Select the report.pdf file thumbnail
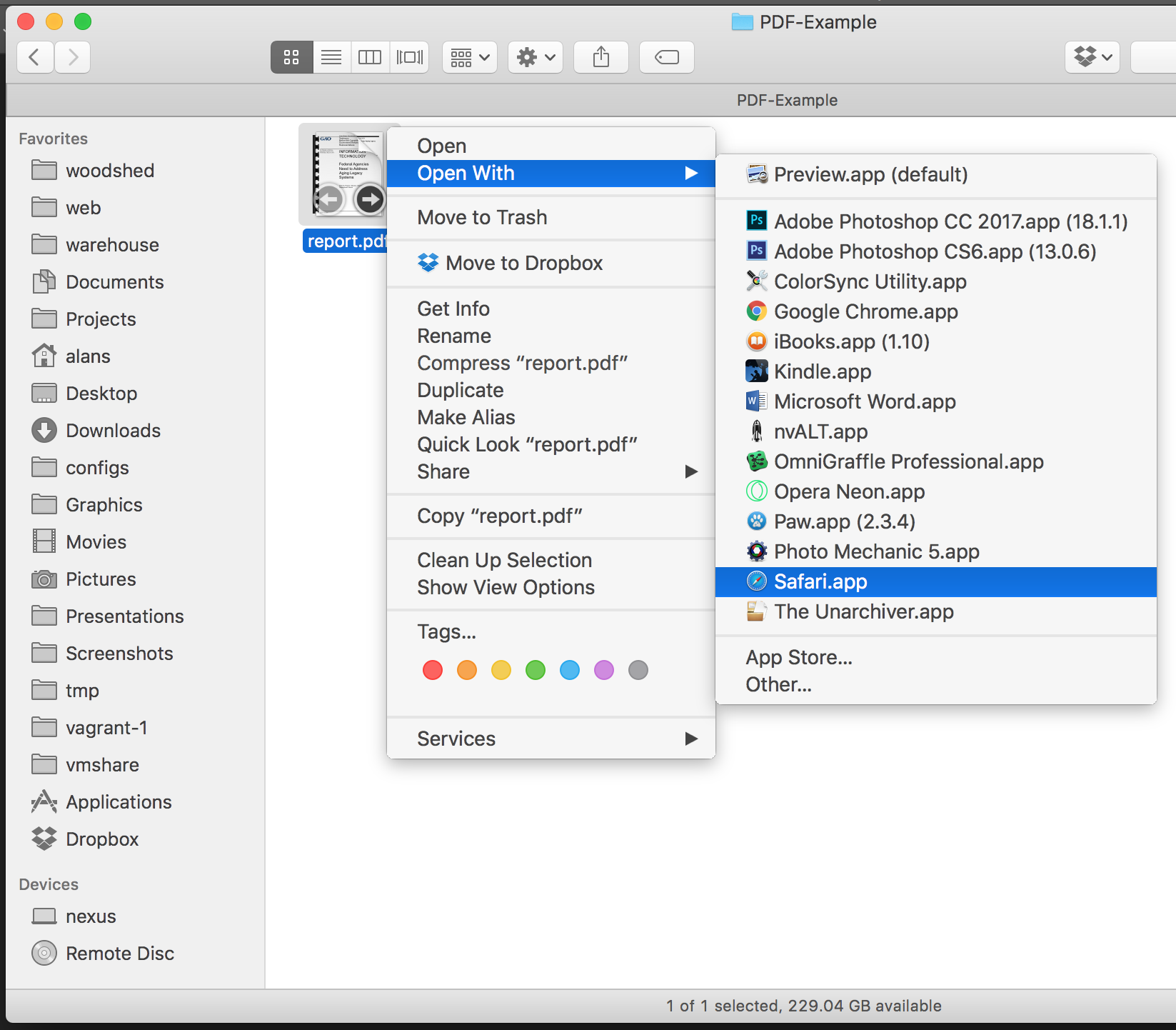Image resolution: width=1176 pixels, height=1030 pixels. click(x=348, y=174)
